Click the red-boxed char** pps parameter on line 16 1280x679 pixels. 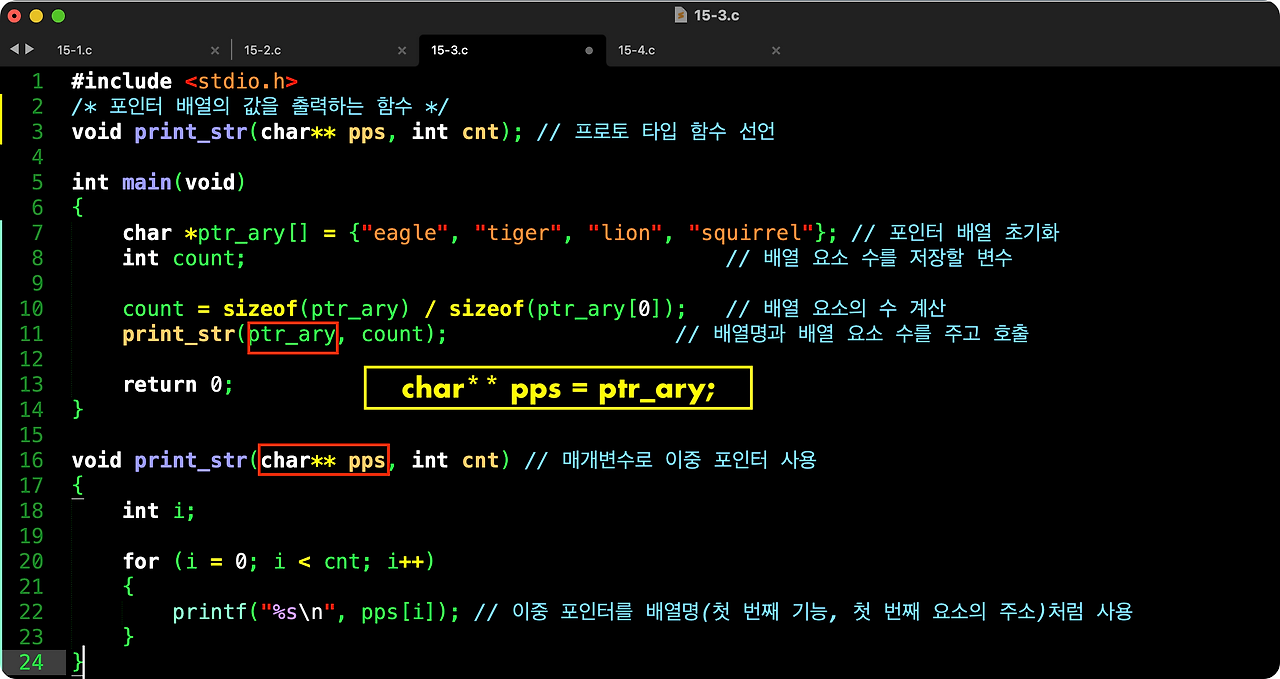point(323,460)
